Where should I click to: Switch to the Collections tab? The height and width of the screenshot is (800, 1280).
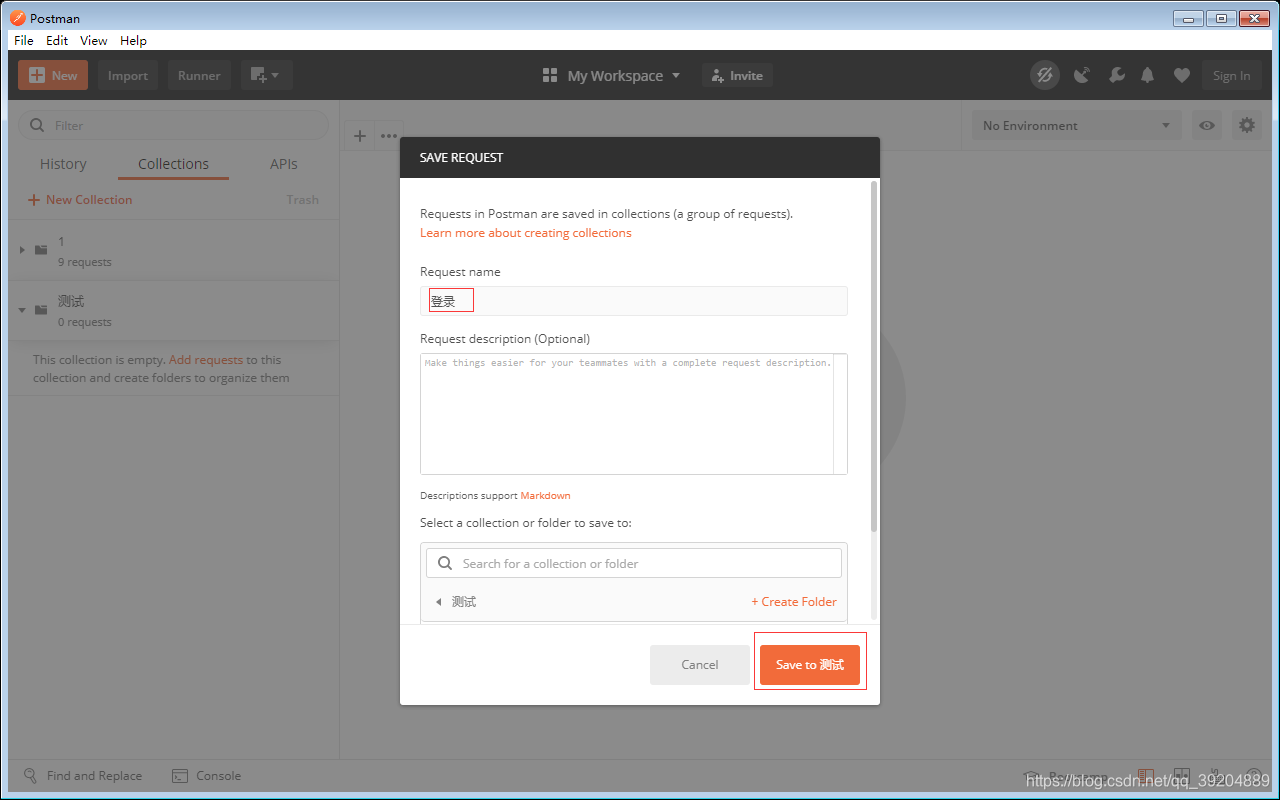point(173,164)
